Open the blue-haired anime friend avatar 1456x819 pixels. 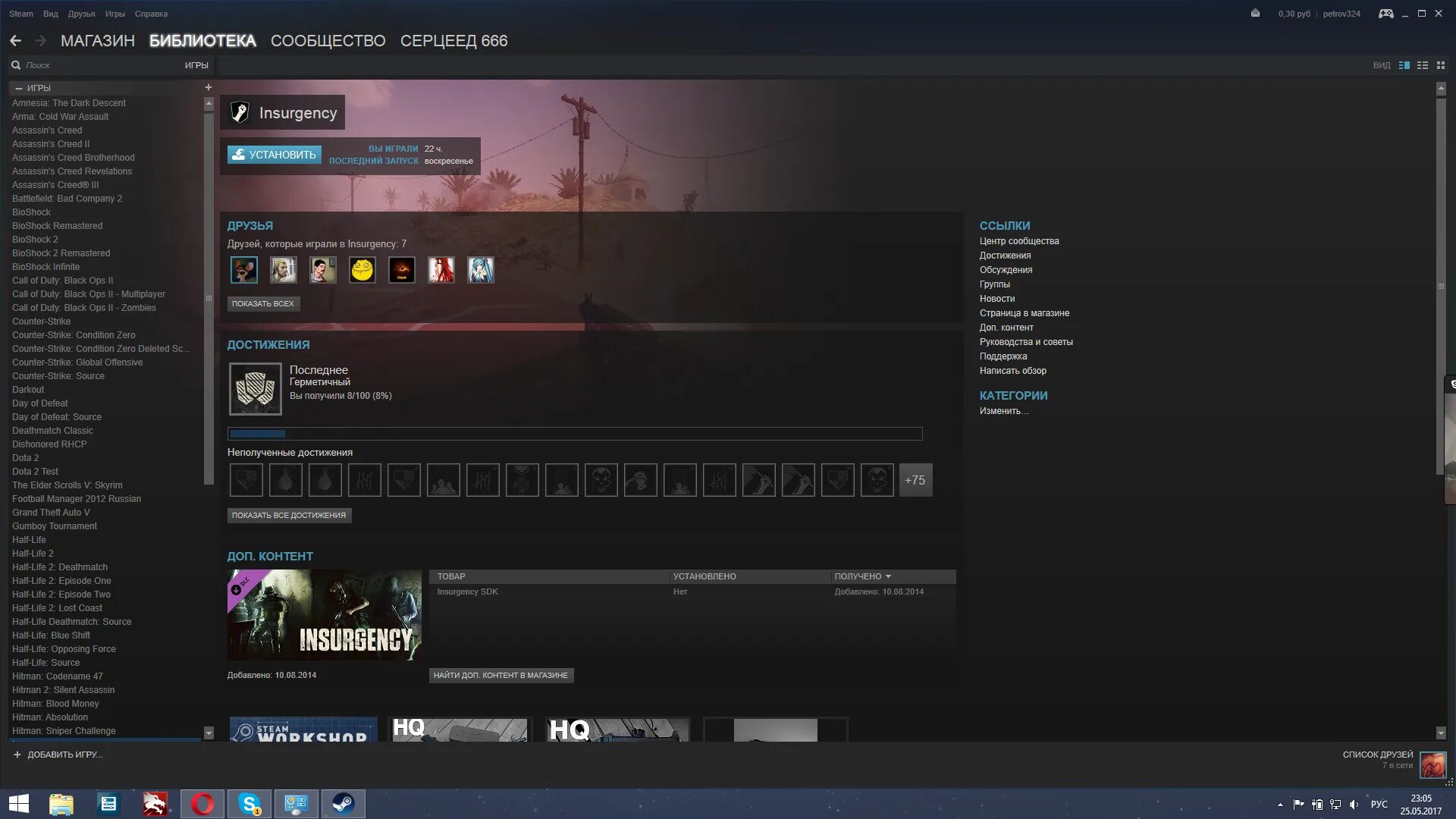(x=481, y=270)
